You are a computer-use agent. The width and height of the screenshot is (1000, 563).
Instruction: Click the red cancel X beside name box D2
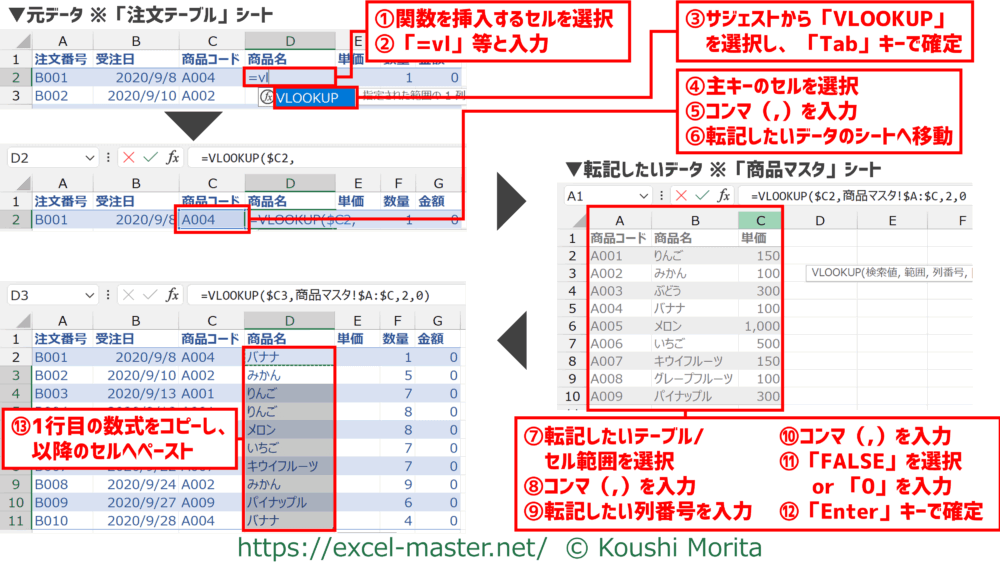coord(128,158)
